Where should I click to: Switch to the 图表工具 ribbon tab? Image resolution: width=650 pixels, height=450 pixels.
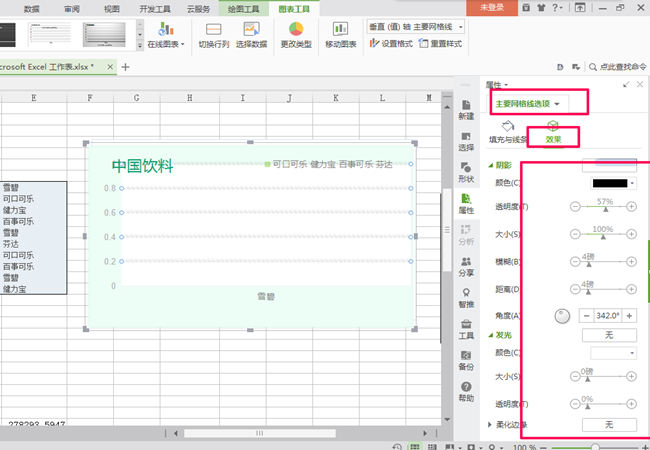pyautogui.click(x=294, y=9)
